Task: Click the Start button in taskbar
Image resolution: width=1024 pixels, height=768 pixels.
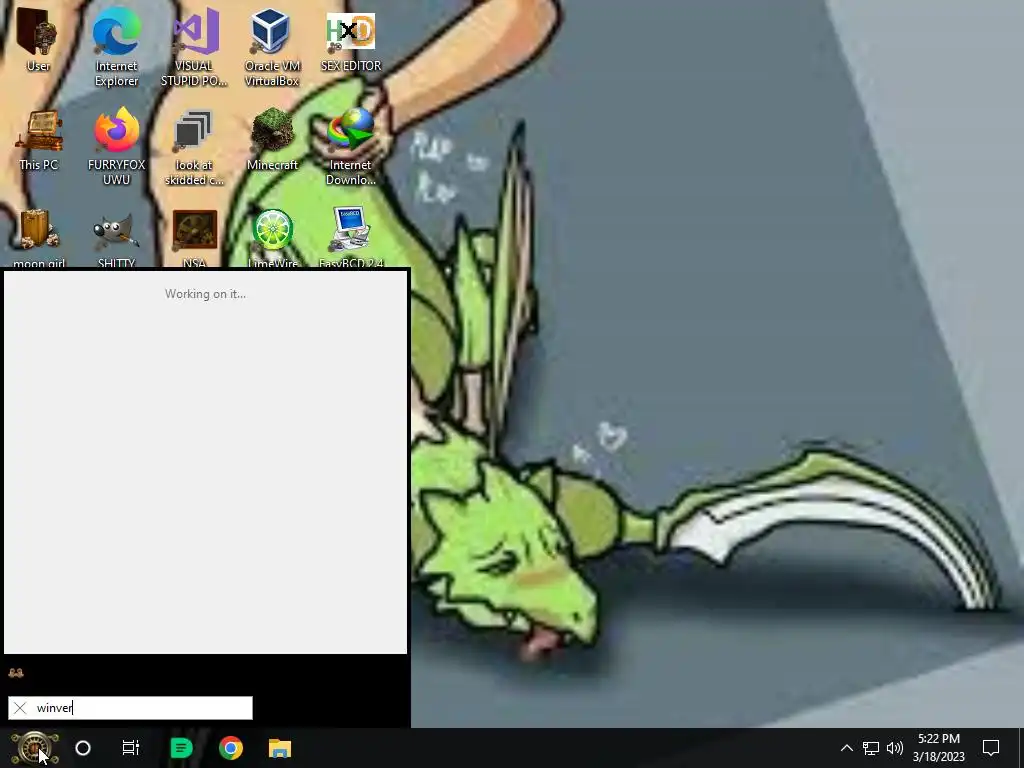Action: (35, 748)
